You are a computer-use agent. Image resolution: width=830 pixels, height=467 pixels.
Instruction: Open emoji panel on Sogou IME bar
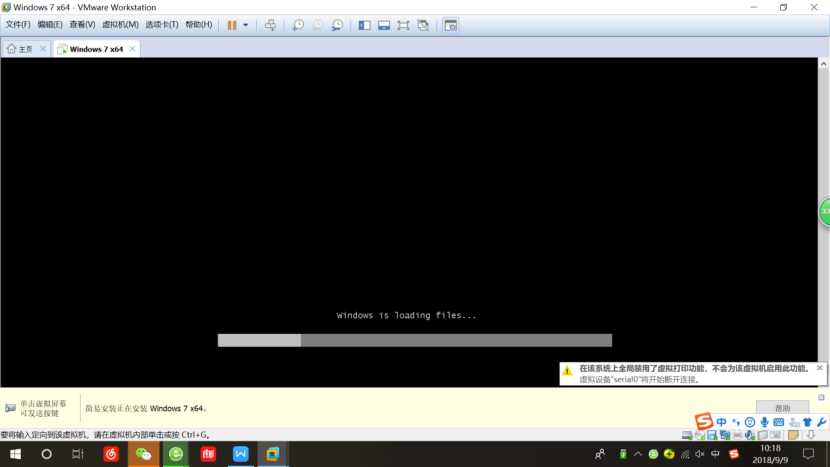pyautogui.click(x=750, y=422)
